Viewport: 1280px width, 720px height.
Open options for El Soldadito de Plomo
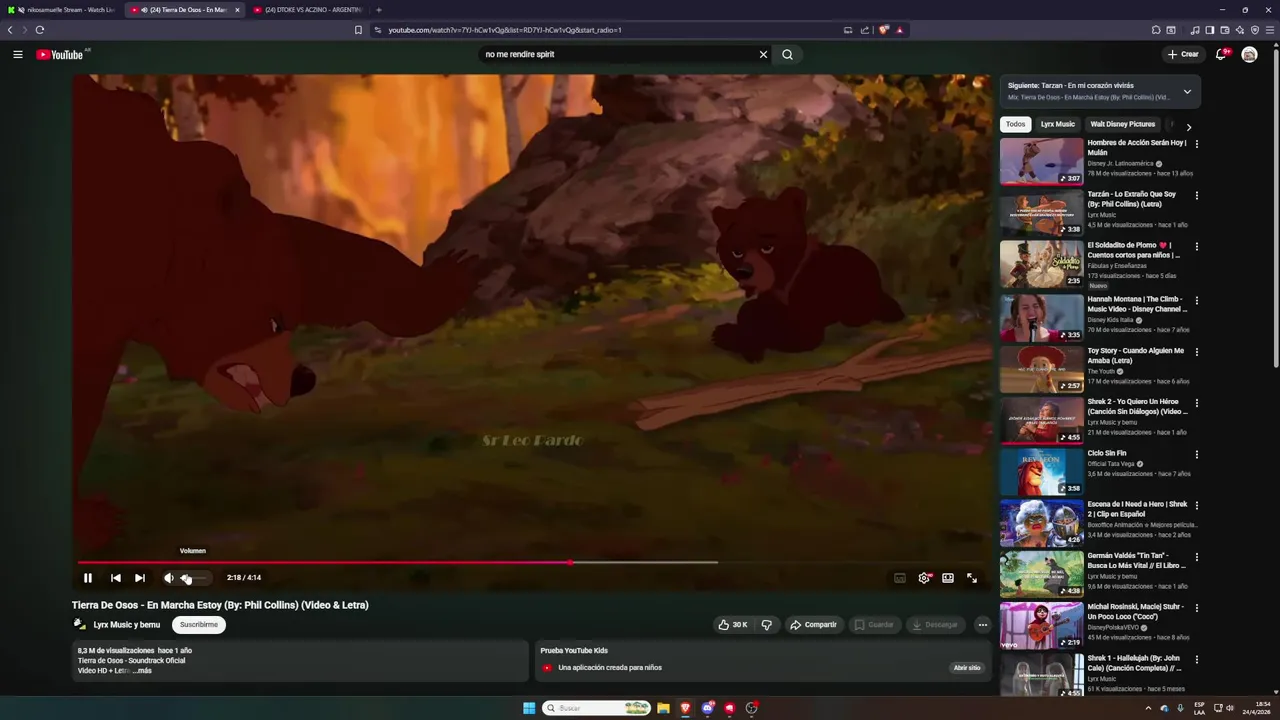pos(1197,246)
